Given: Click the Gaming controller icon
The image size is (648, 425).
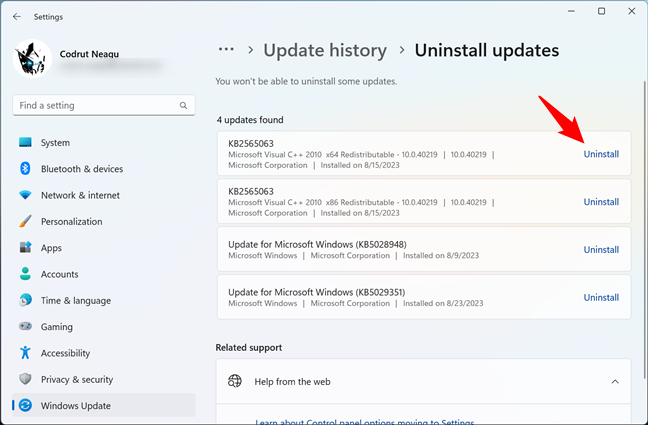Looking at the screenshot, I should pyautogui.click(x=25, y=326).
